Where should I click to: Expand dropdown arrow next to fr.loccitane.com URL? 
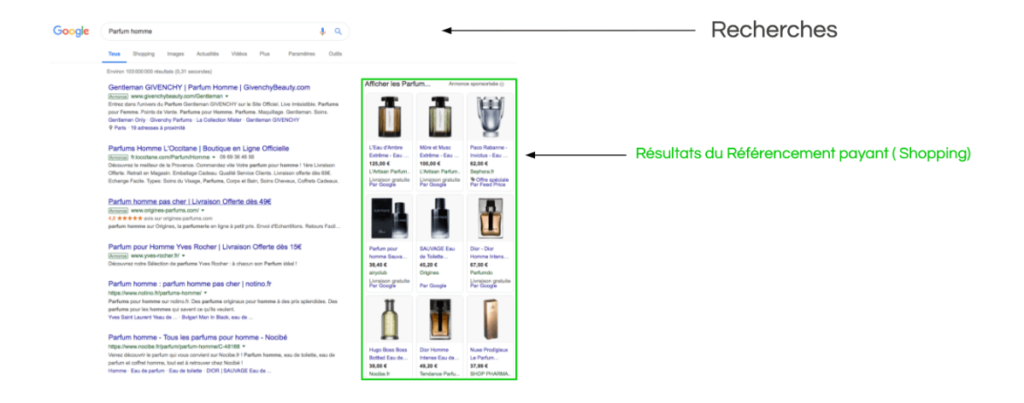(215, 157)
